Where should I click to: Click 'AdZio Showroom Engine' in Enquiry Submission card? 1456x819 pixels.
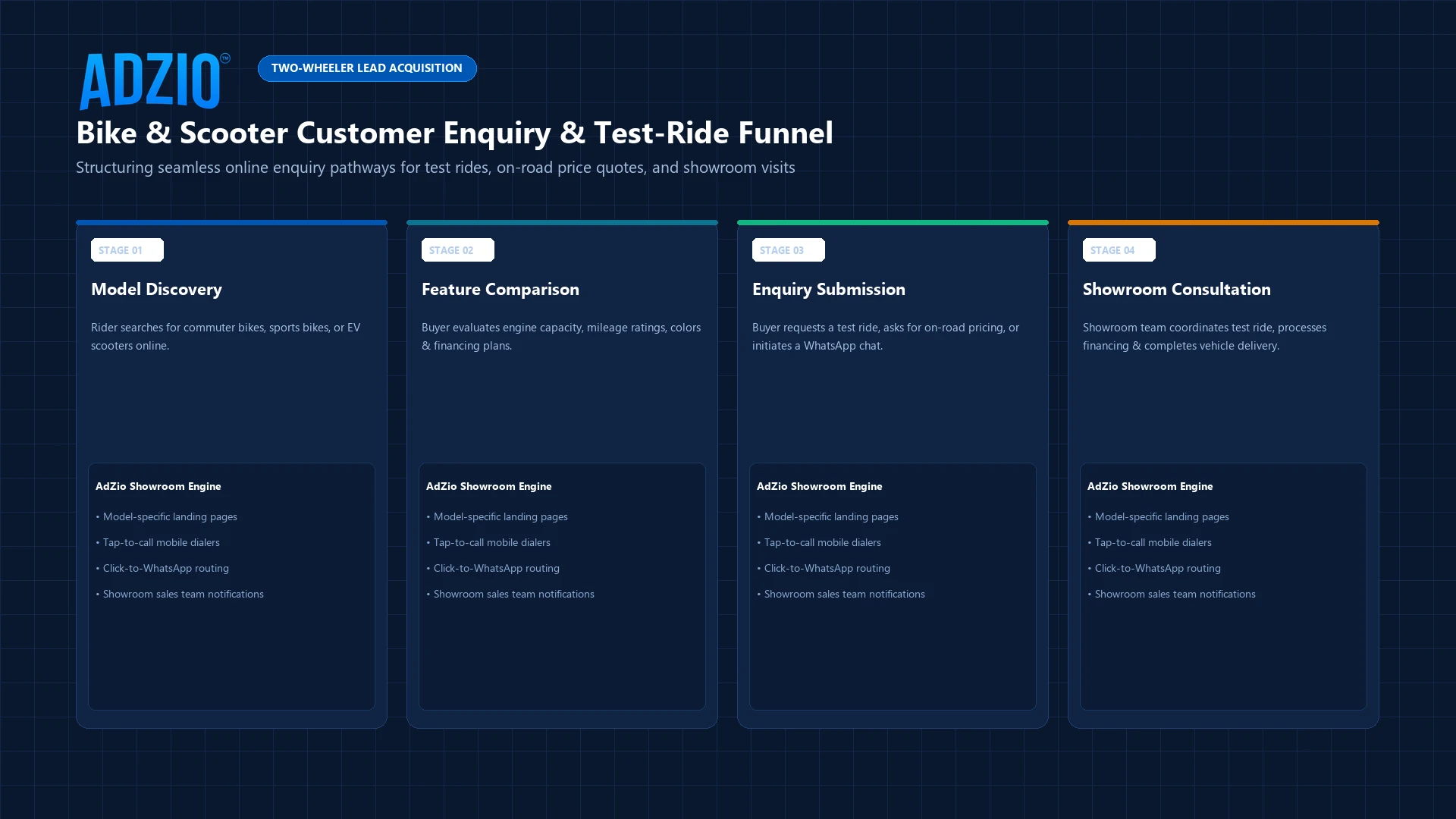point(820,487)
